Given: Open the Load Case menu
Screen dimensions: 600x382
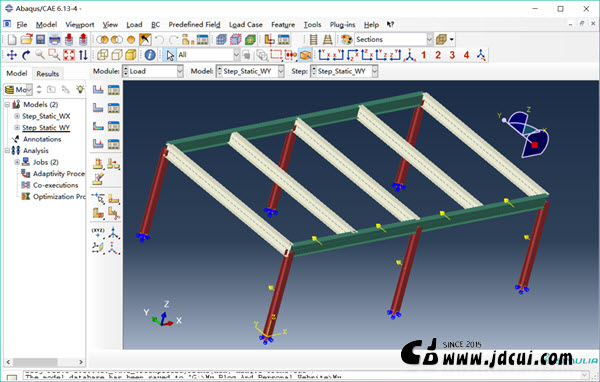Looking at the screenshot, I should 246,24.
